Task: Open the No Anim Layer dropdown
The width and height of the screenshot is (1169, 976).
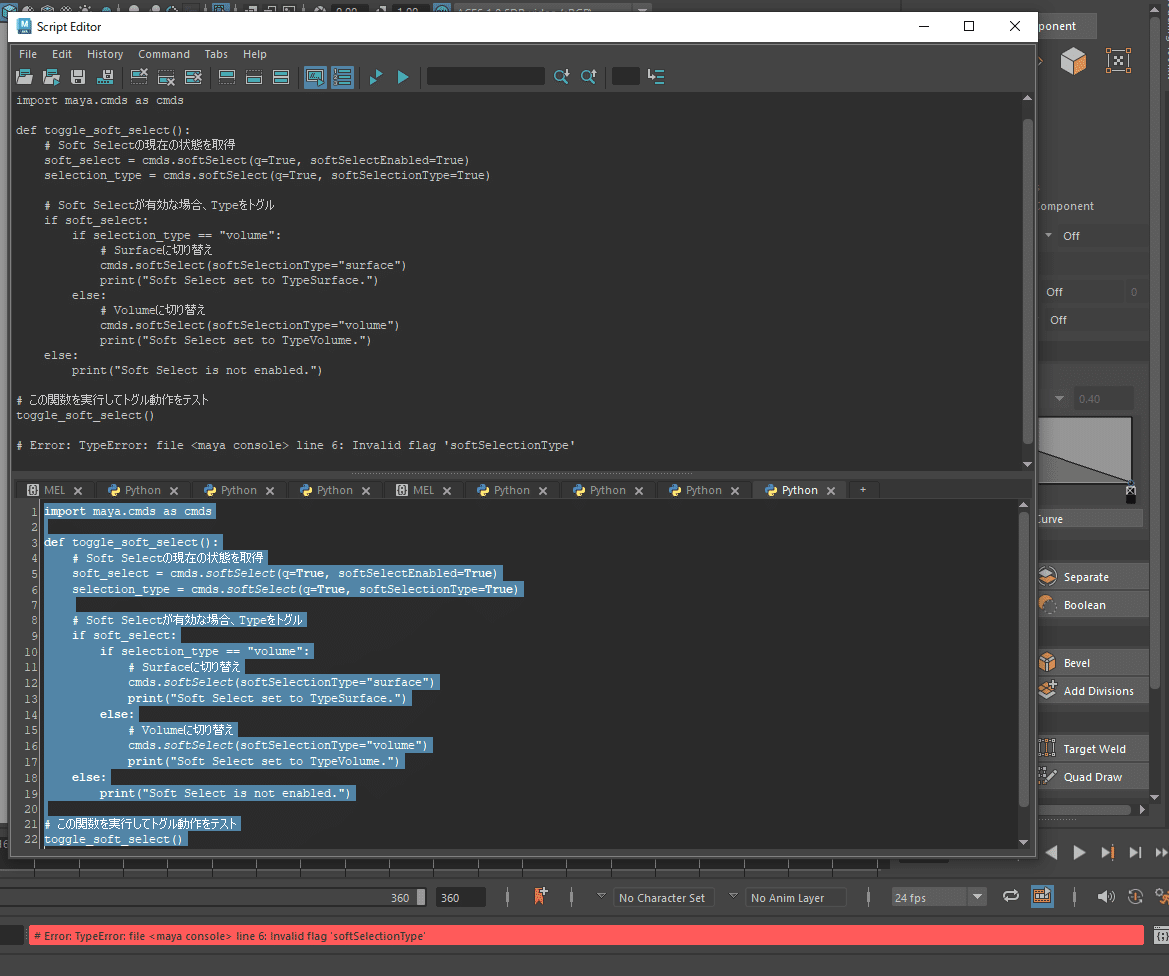Action: tap(795, 897)
